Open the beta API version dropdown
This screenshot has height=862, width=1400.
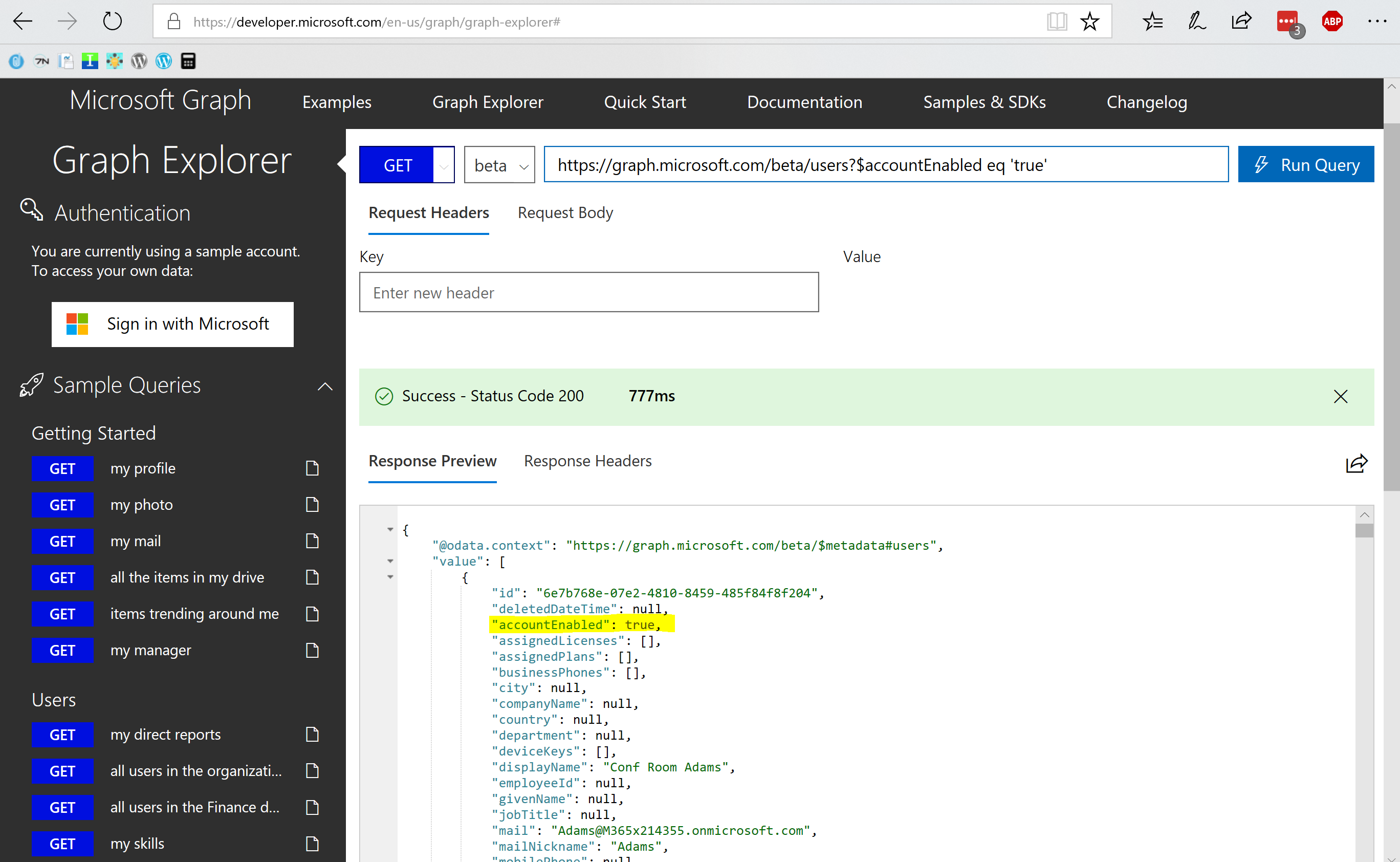point(499,165)
